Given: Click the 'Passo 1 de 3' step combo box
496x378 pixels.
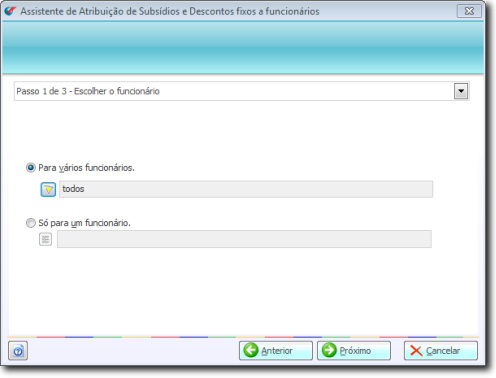Looking at the screenshot, I should [x=242, y=91].
